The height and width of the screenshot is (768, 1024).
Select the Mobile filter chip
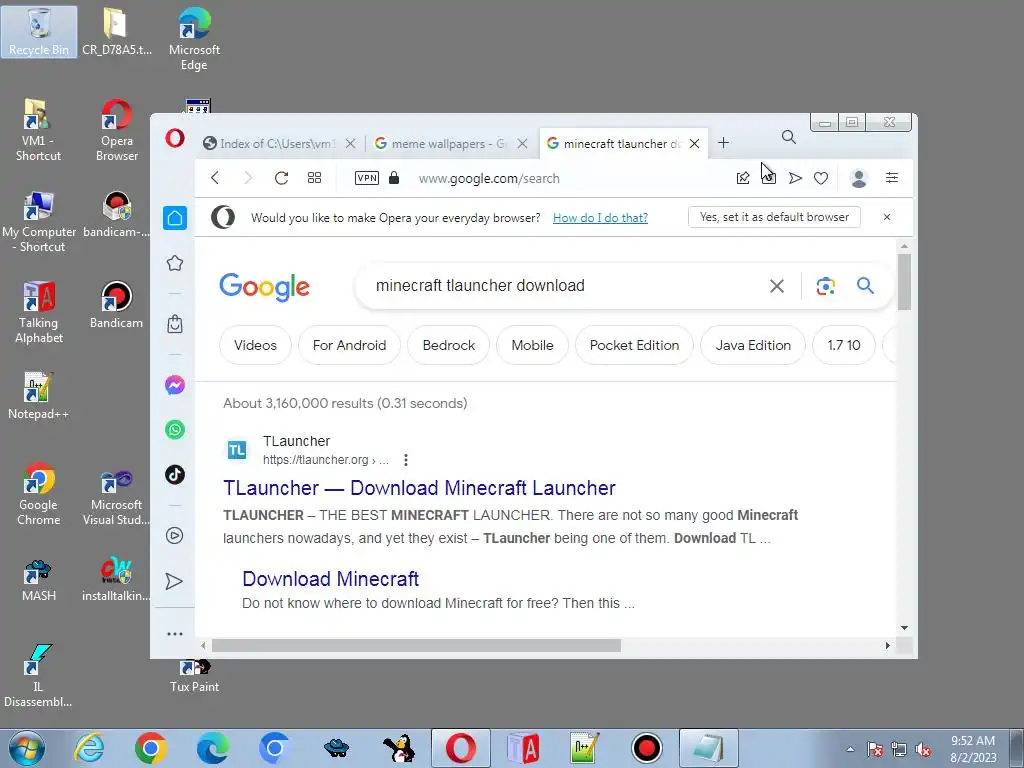click(x=532, y=345)
